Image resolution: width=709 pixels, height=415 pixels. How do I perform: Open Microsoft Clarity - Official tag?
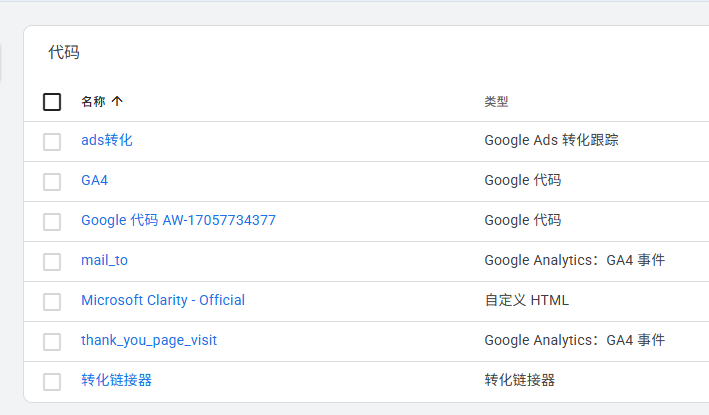point(162,300)
